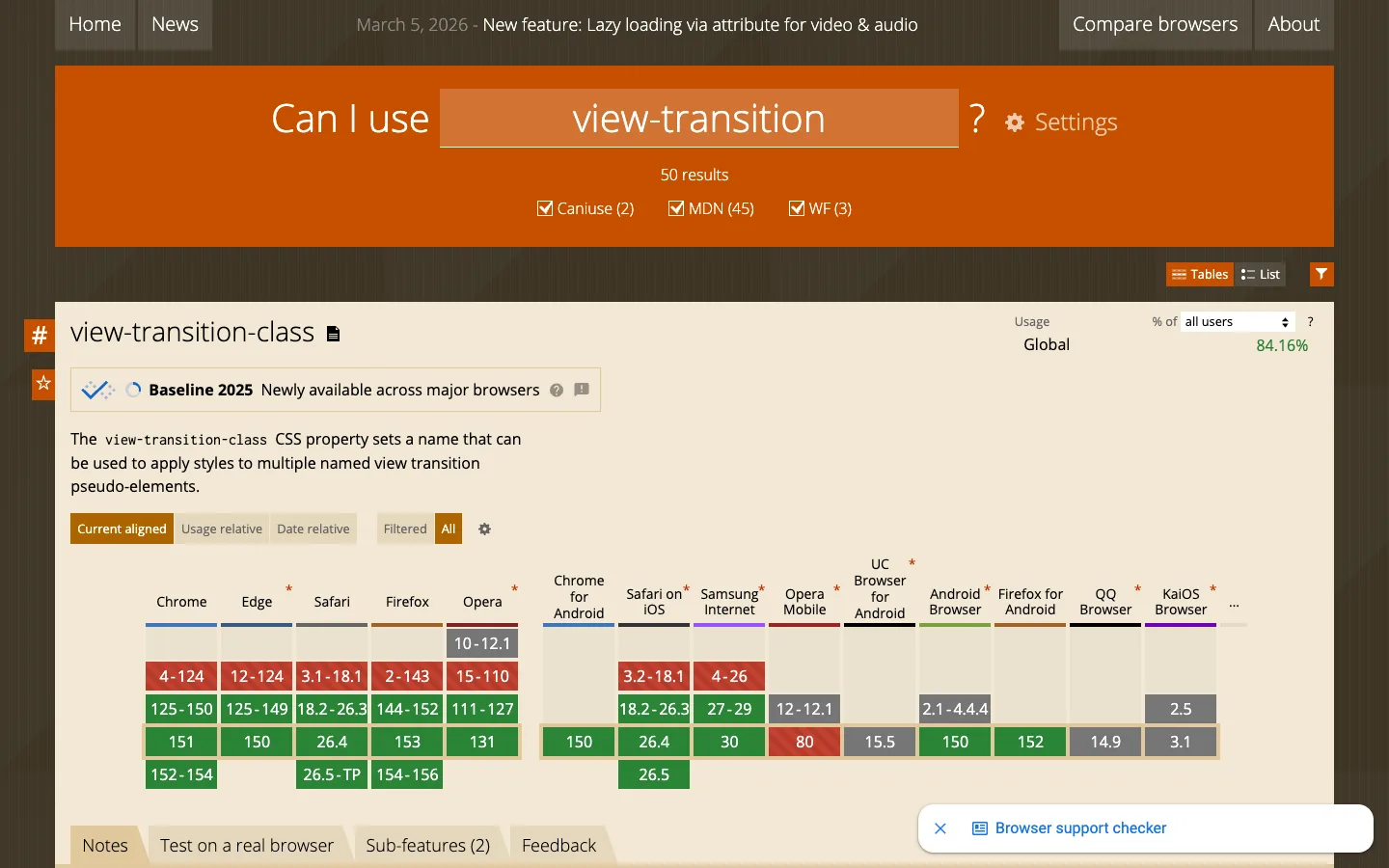The width and height of the screenshot is (1389, 868).
Task: Click the Edge column header
Action: pos(257,602)
